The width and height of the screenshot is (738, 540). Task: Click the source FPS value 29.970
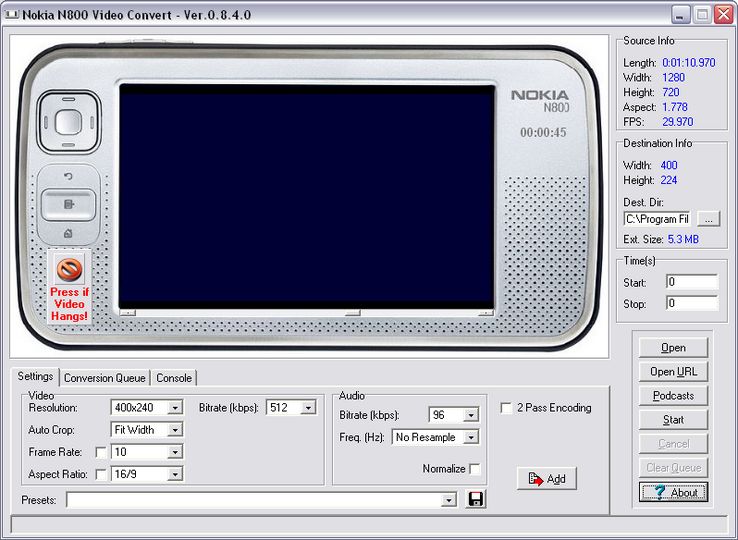tap(678, 122)
